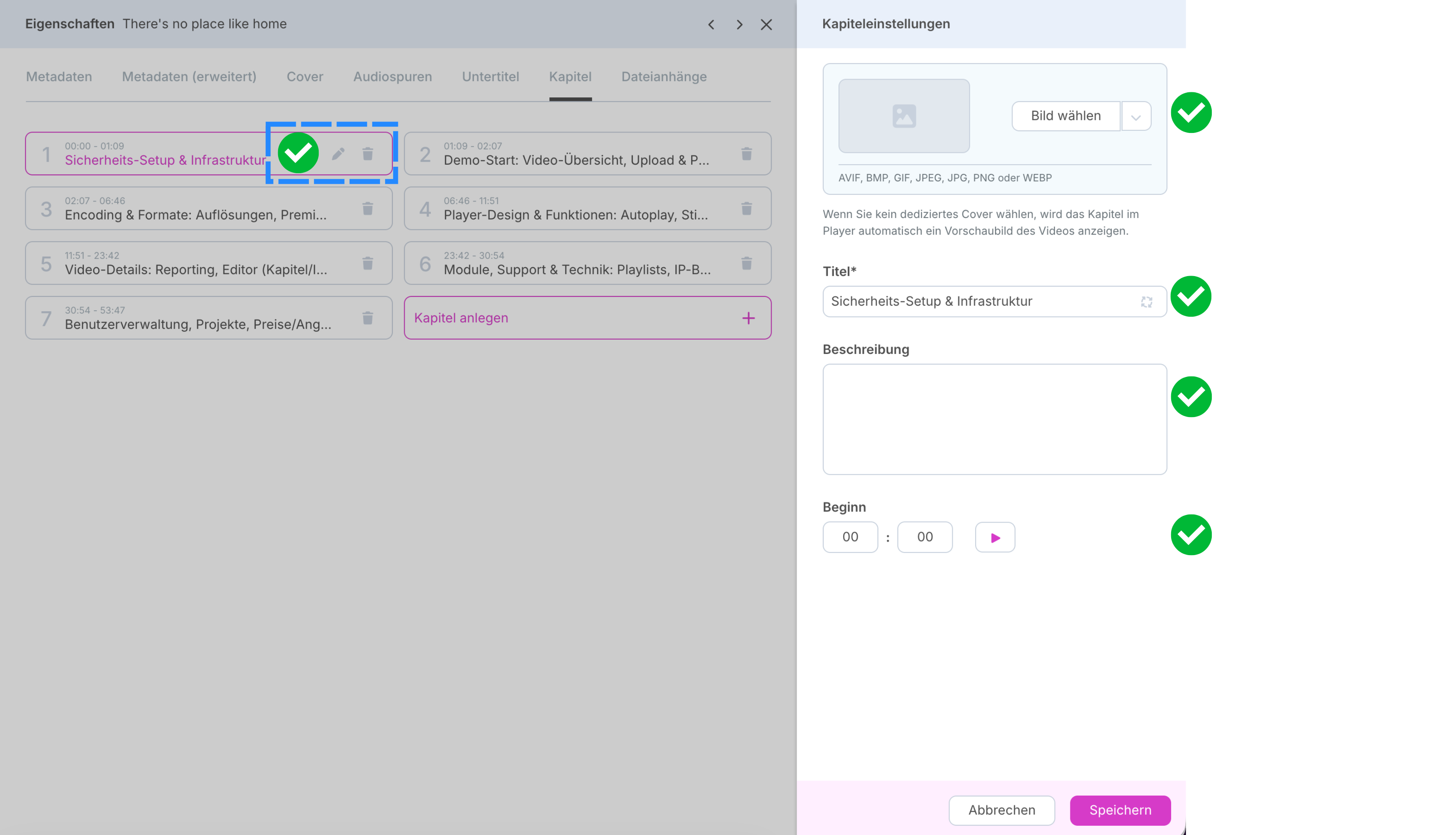Open the Audiospuren tab
The width and height of the screenshot is (1456, 835).
click(x=392, y=77)
